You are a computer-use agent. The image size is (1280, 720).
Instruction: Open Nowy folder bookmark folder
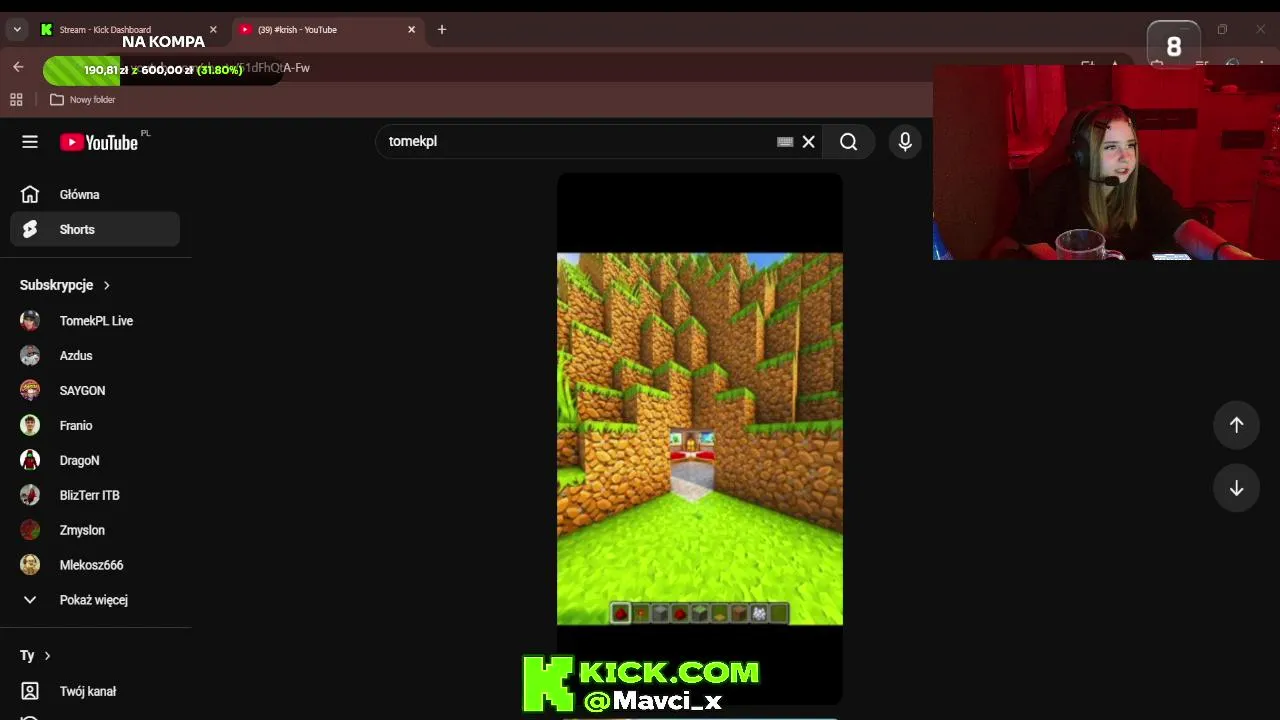[x=83, y=99]
